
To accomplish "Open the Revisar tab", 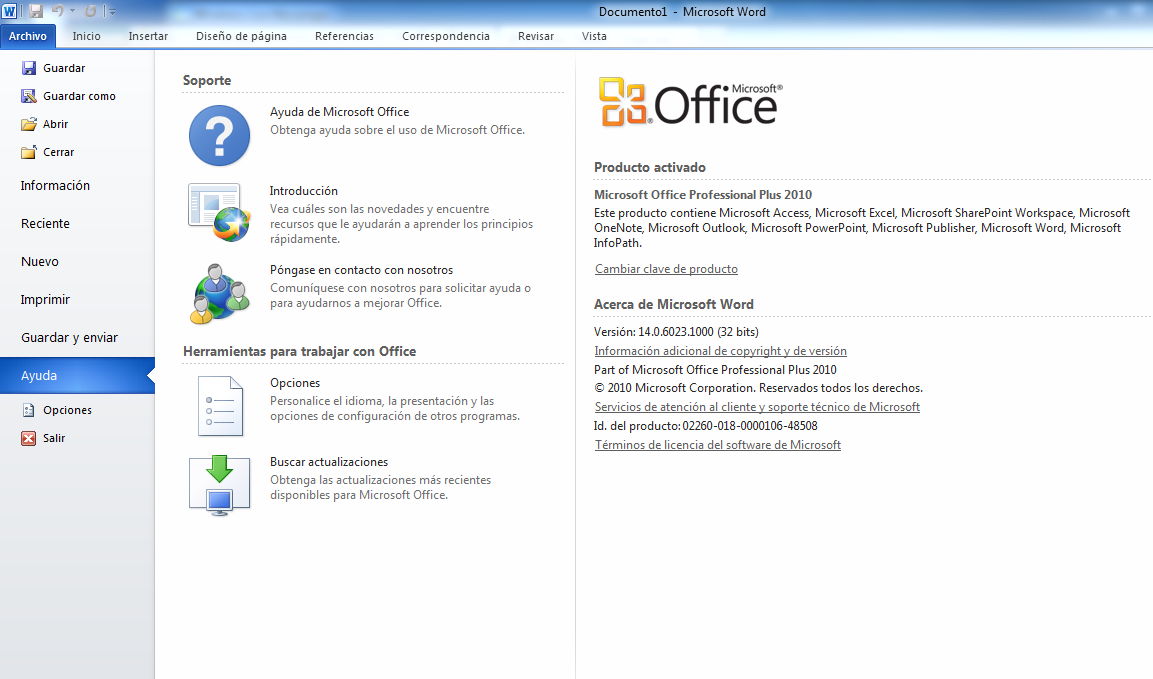I will click(x=536, y=36).
